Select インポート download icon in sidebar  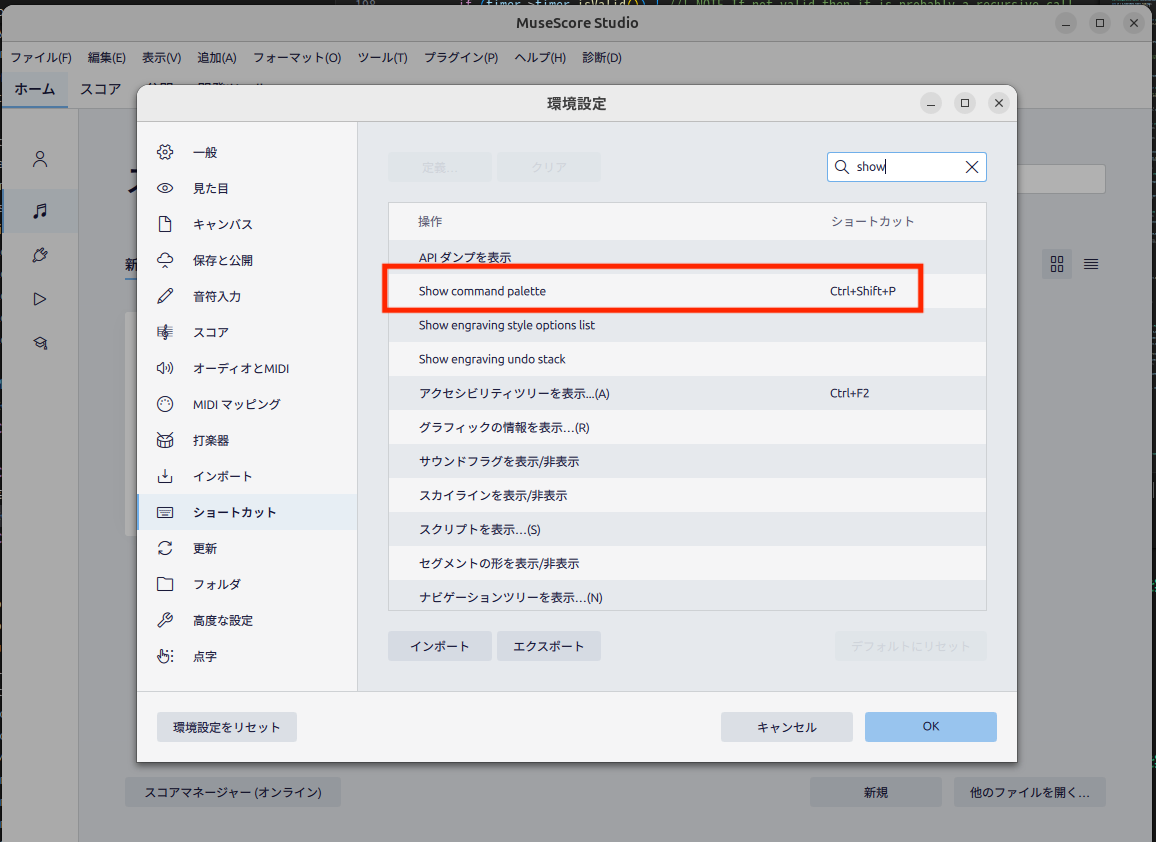[165, 476]
